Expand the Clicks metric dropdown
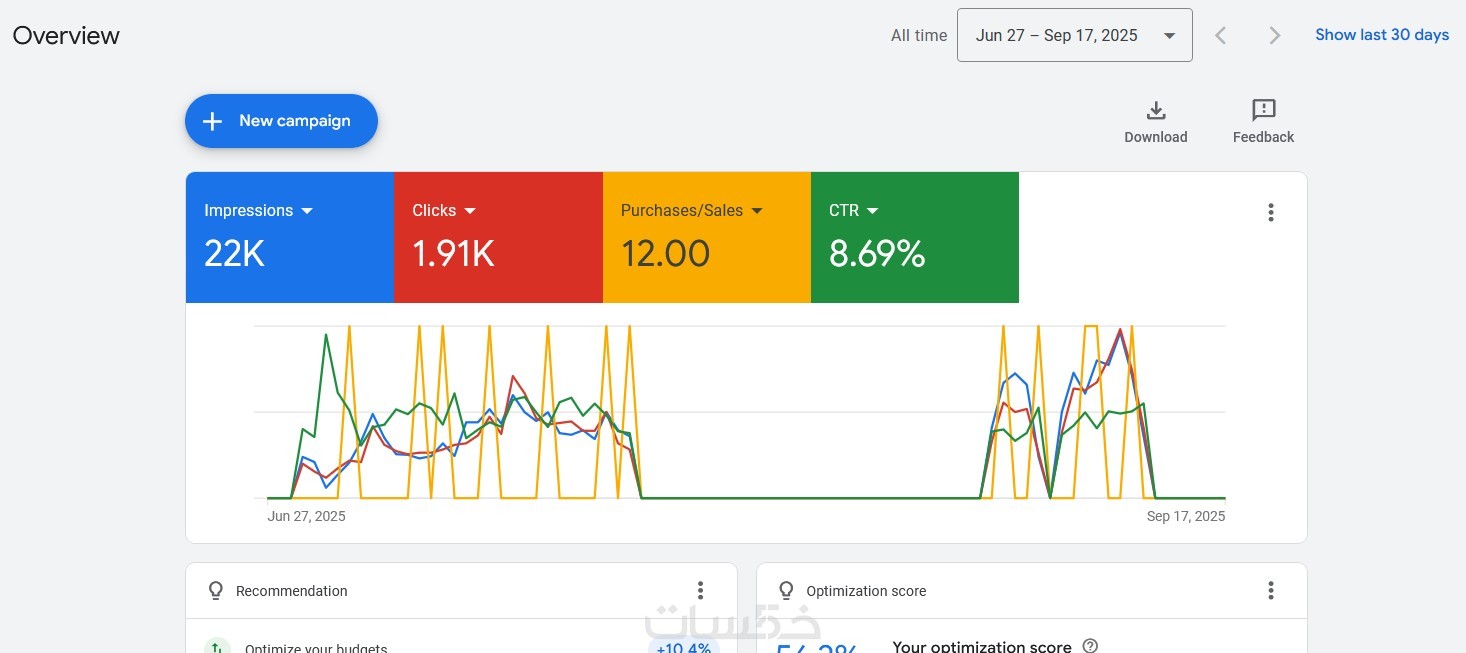This screenshot has width=1466, height=653. coord(470,211)
